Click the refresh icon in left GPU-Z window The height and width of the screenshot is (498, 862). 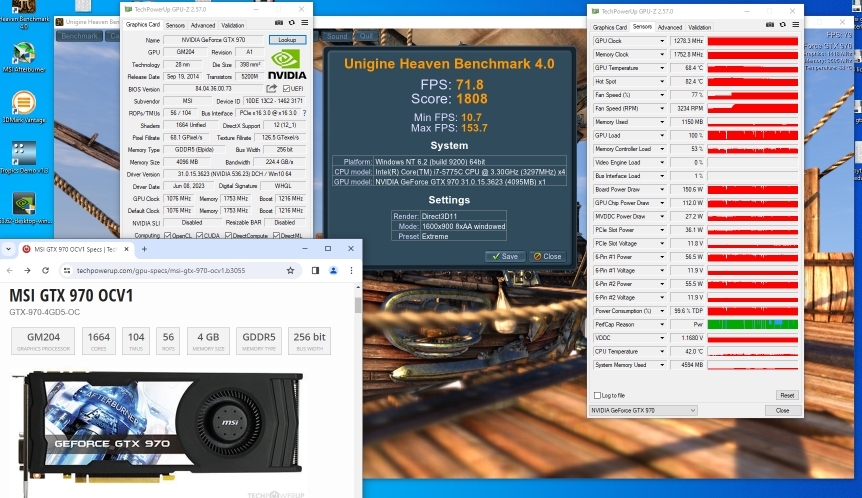coord(292,23)
